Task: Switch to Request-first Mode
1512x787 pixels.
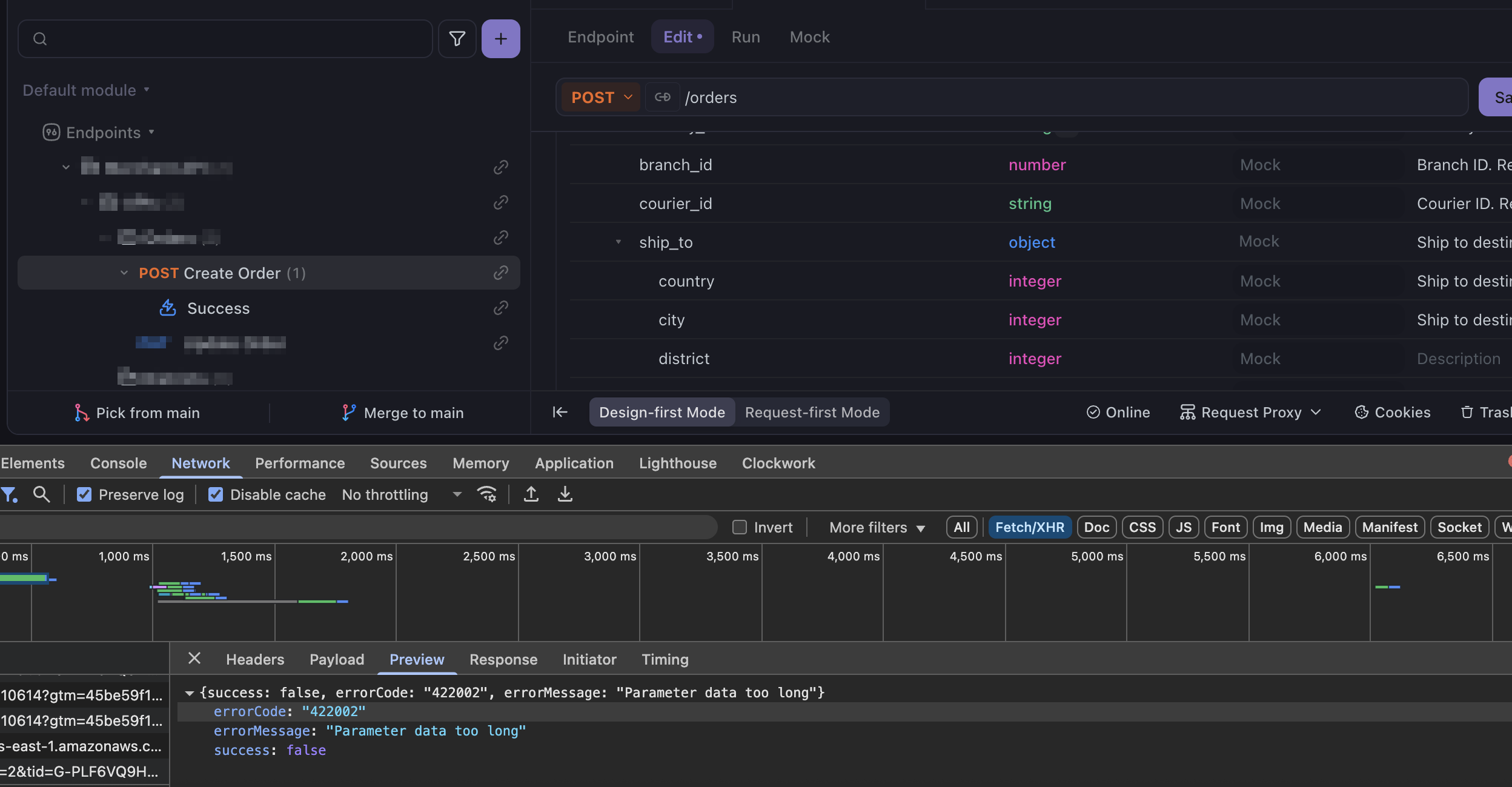Action: 812,413
